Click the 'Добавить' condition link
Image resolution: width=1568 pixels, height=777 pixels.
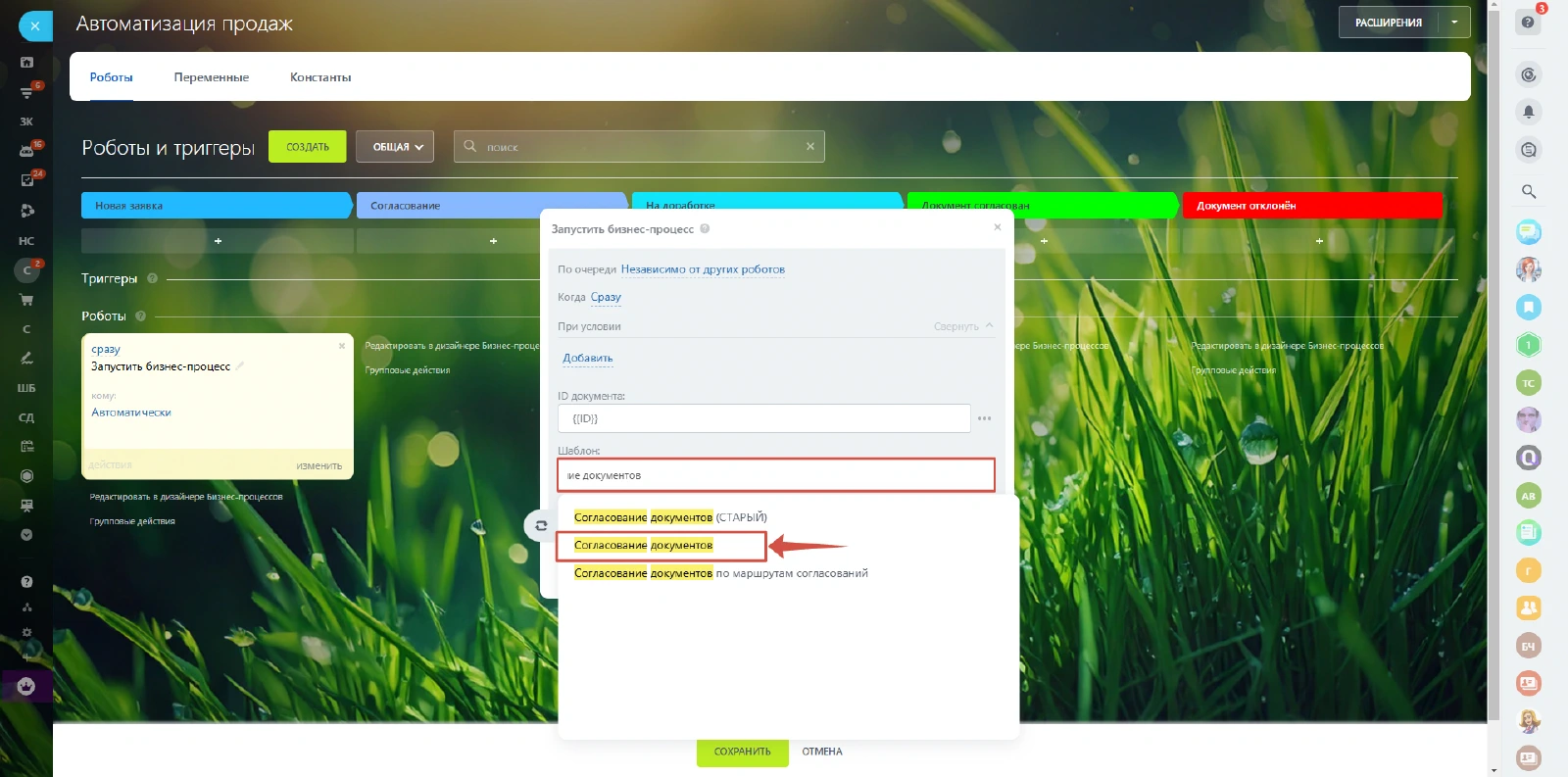point(587,359)
